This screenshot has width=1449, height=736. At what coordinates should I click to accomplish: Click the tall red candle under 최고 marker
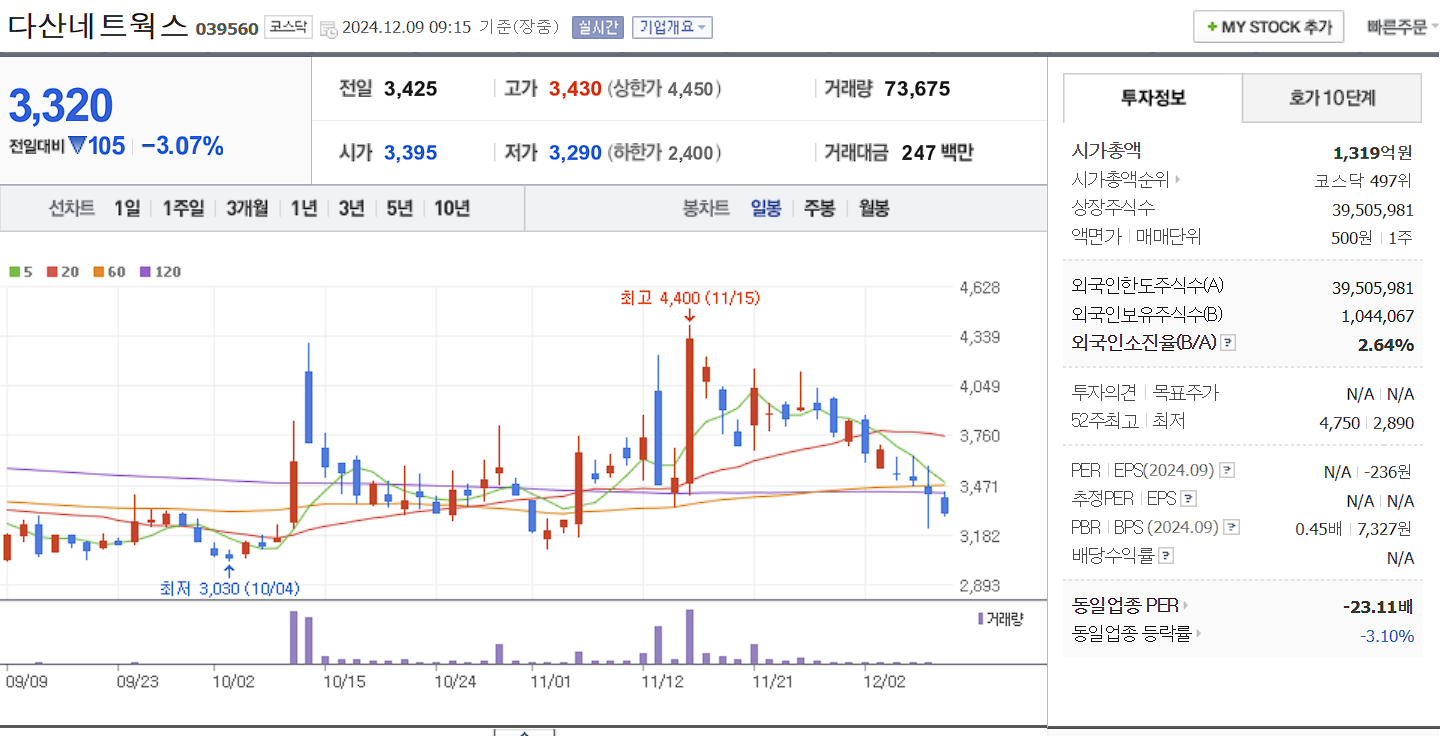tap(690, 411)
